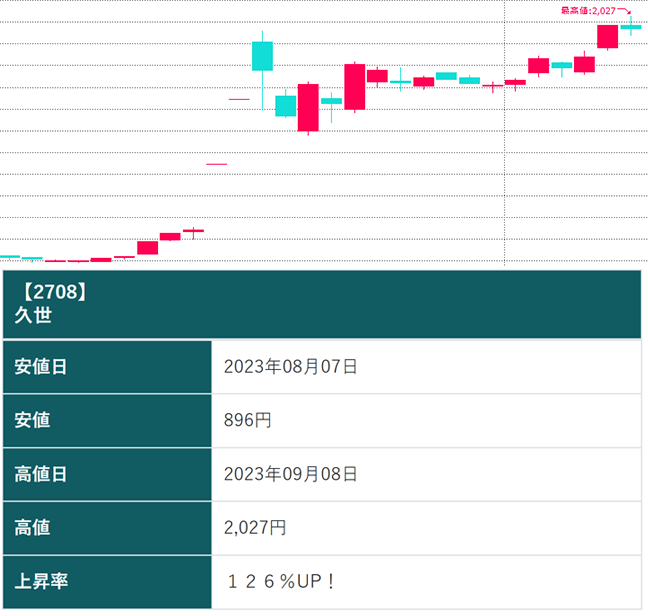Click the tallest cyan candlestick on chart
648x616 pixels.
click(262, 55)
